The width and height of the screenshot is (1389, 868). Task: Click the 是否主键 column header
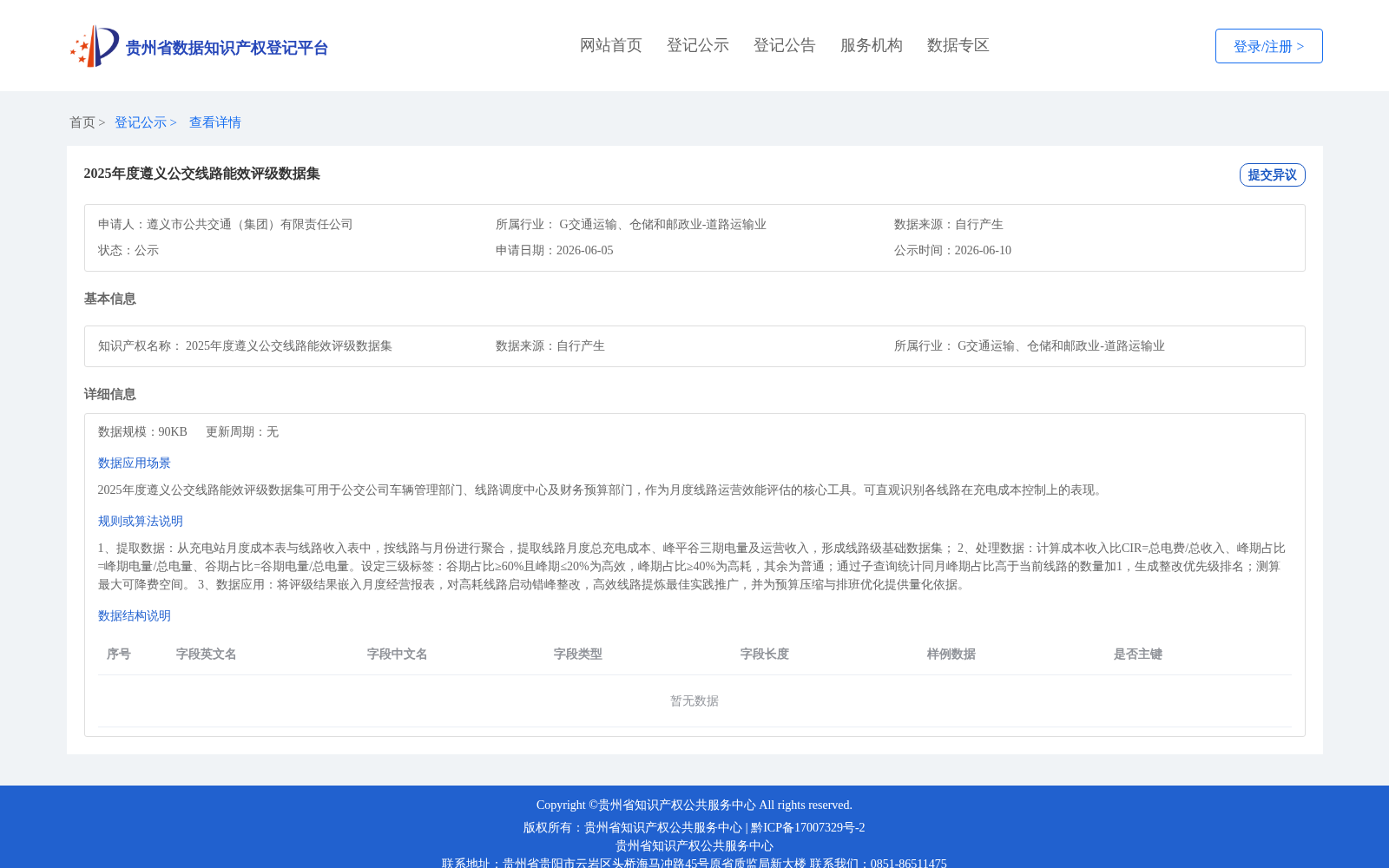pos(1138,654)
